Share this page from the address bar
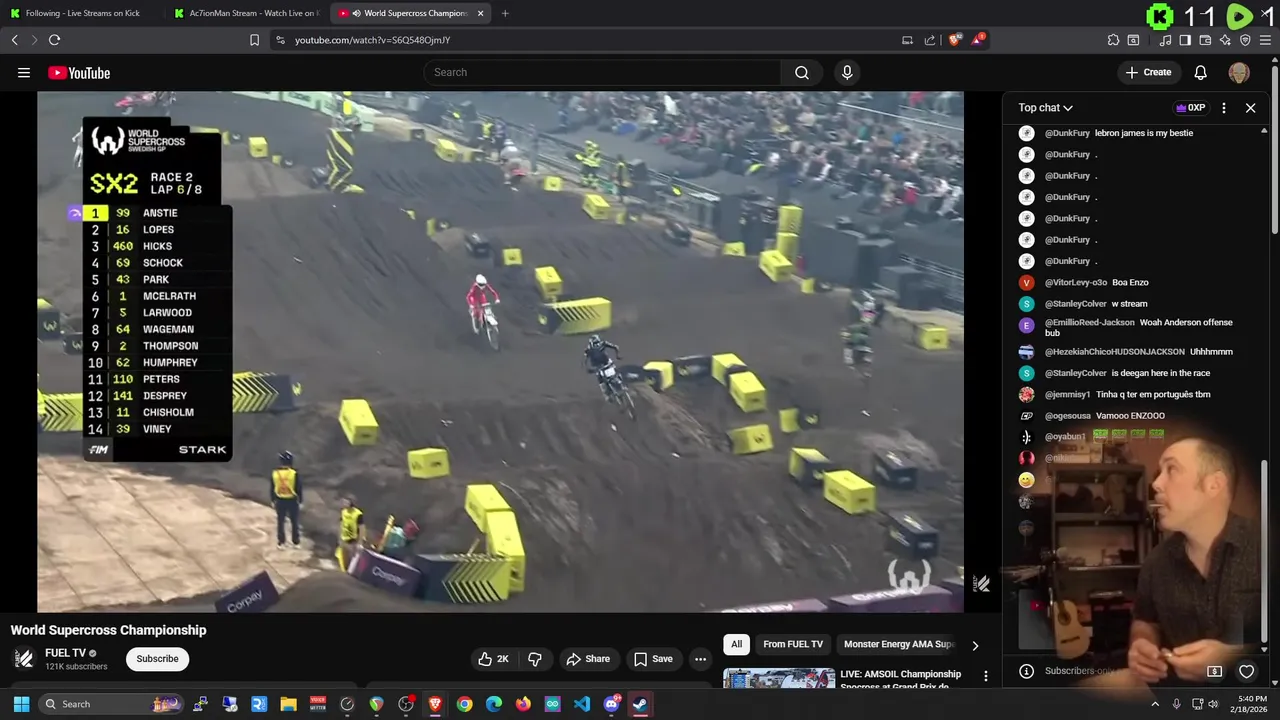 [930, 40]
